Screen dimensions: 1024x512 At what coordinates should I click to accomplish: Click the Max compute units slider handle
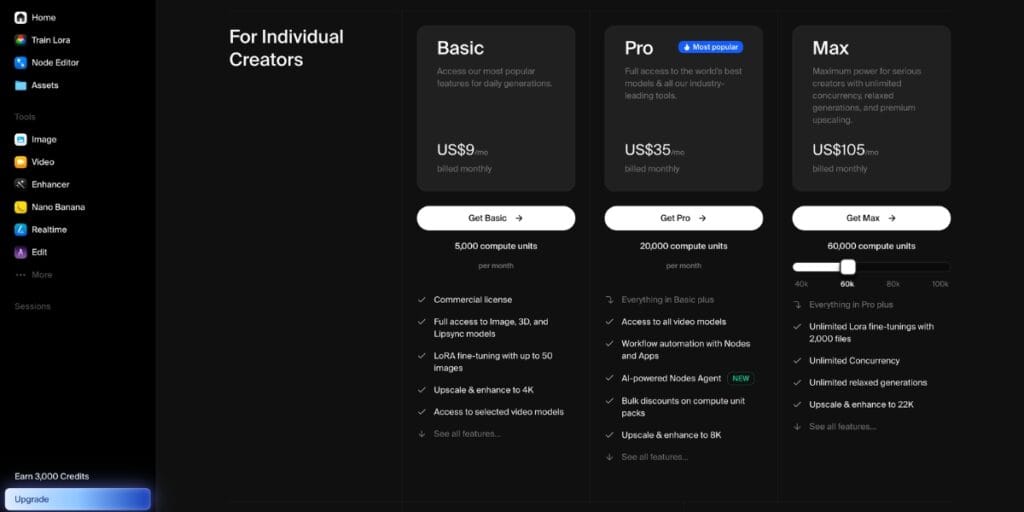pos(848,267)
